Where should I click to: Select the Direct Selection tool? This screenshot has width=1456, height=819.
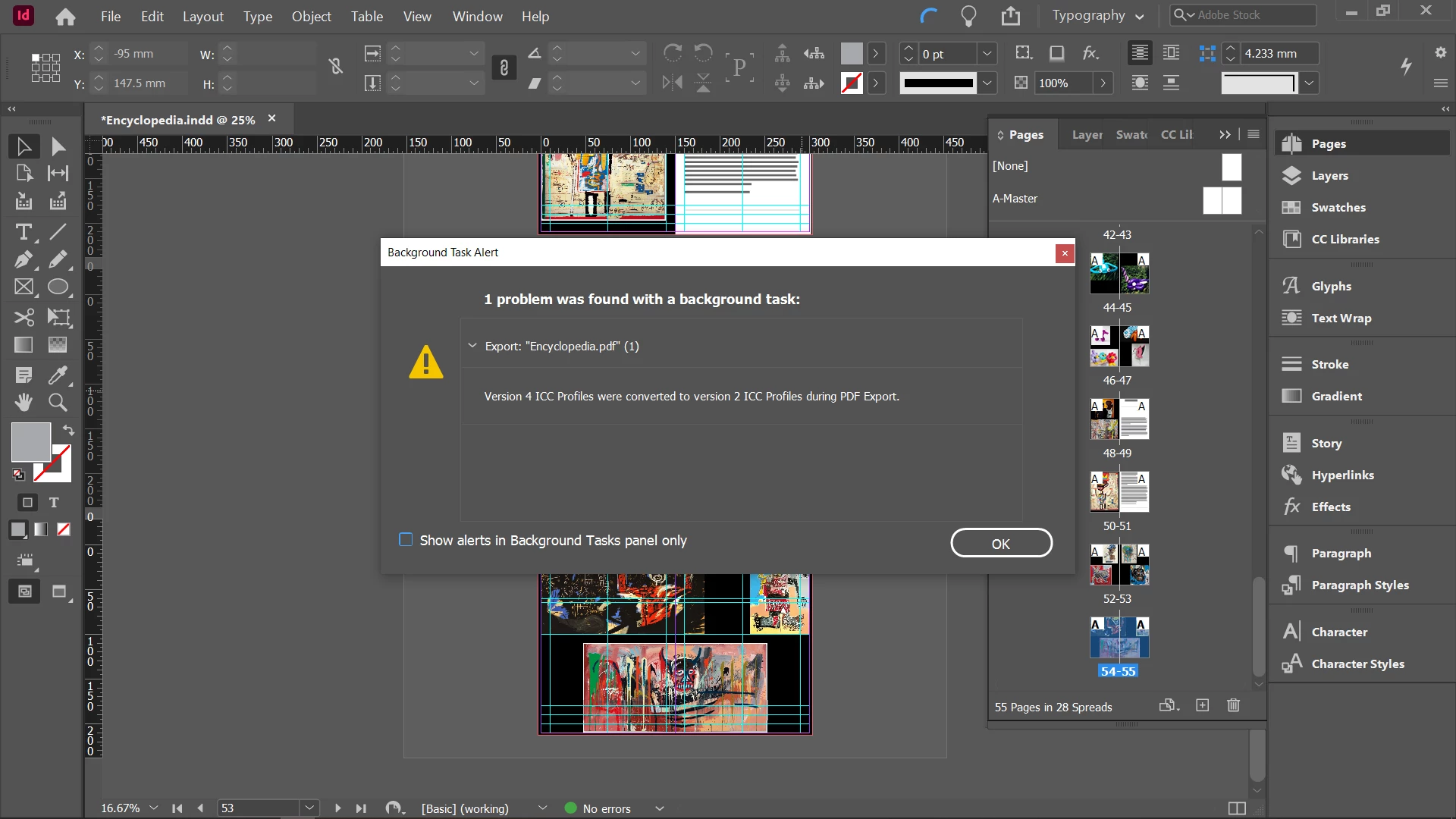pos(58,146)
